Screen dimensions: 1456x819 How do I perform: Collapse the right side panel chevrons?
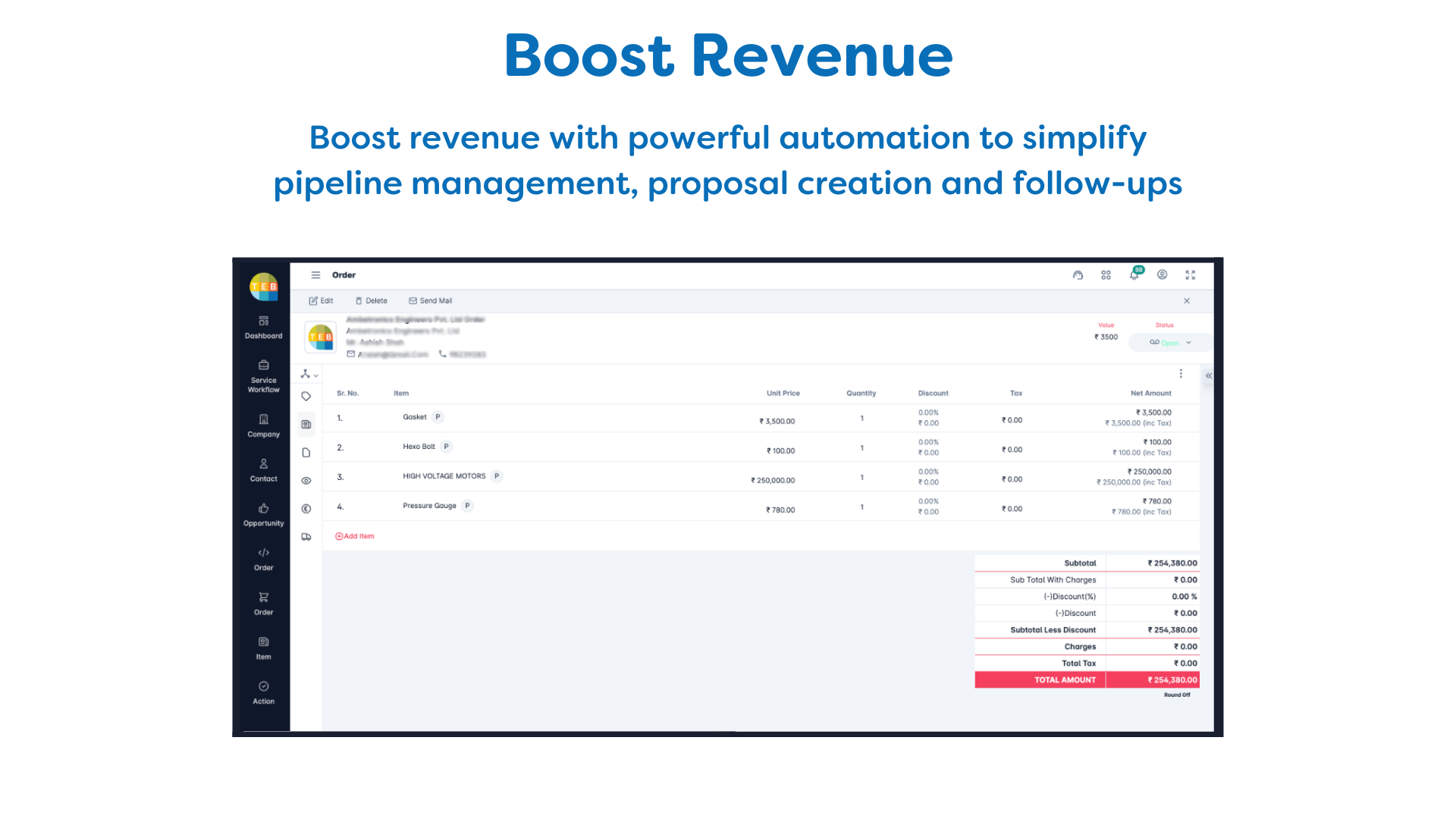point(1209,376)
